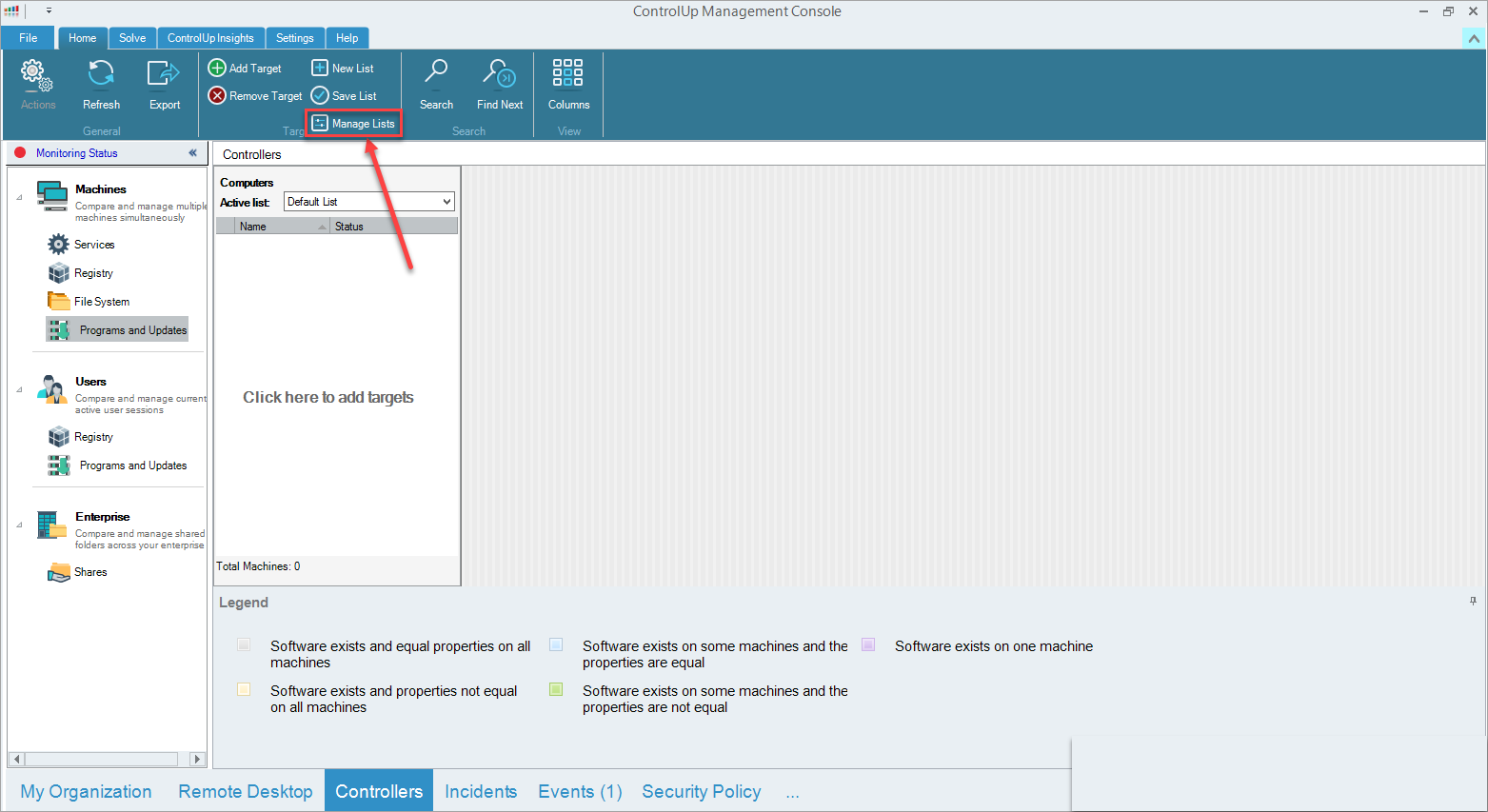Sort computers by the Status column

[394, 227]
